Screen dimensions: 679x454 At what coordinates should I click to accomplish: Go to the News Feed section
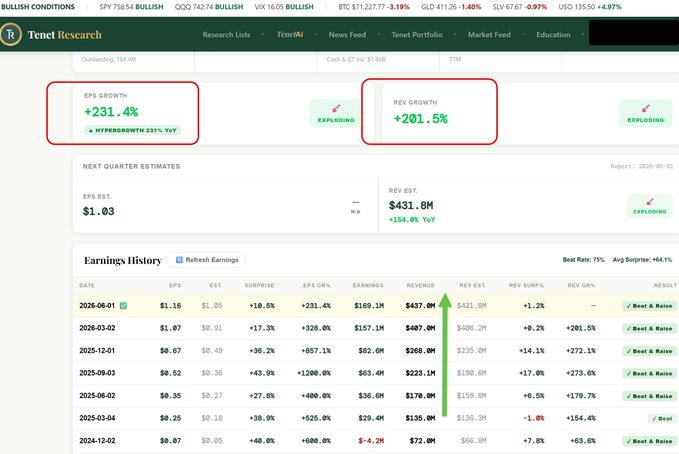point(347,35)
